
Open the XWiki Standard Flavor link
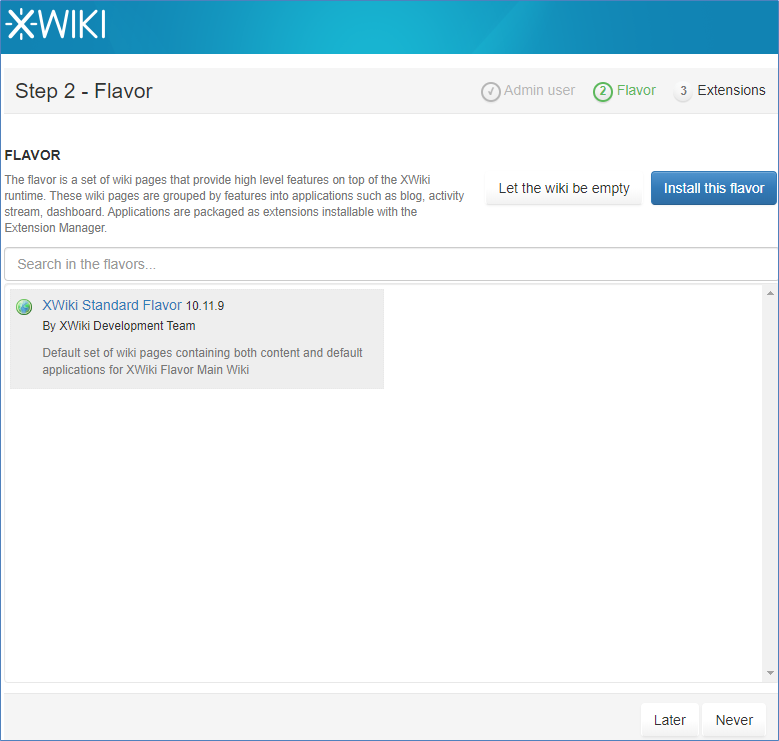[112, 305]
